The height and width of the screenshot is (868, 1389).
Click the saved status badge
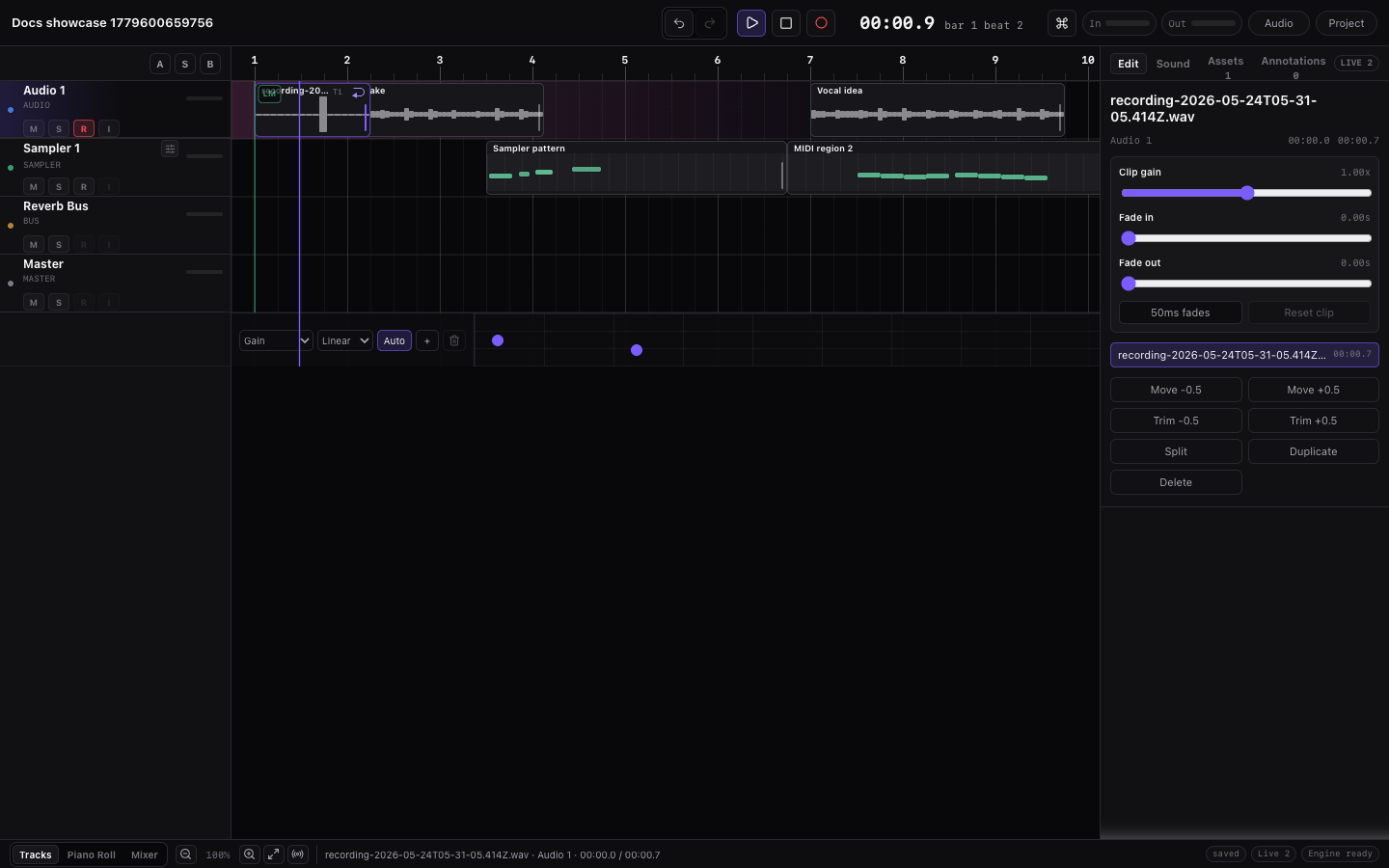tap(1226, 854)
